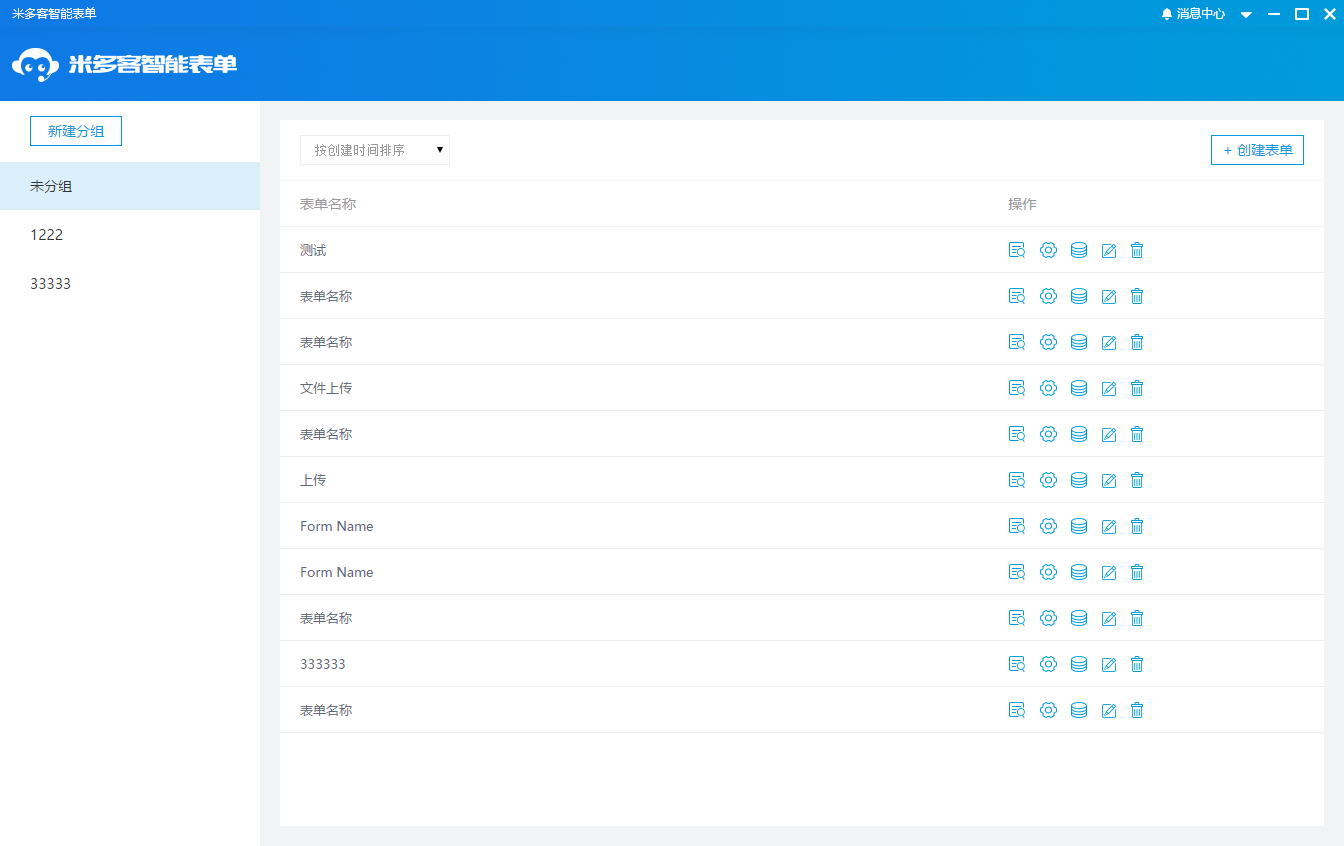View data icon for 上传 form
The image size is (1344, 846).
click(x=1079, y=480)
